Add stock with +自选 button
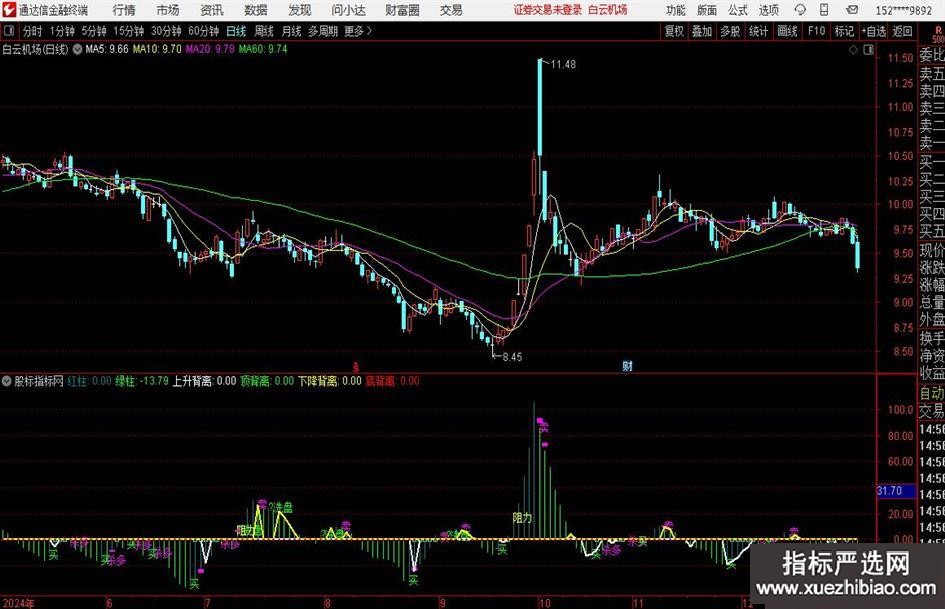This screenshot has height=609, width=945. pyautogui.click(x=874, y=31)
